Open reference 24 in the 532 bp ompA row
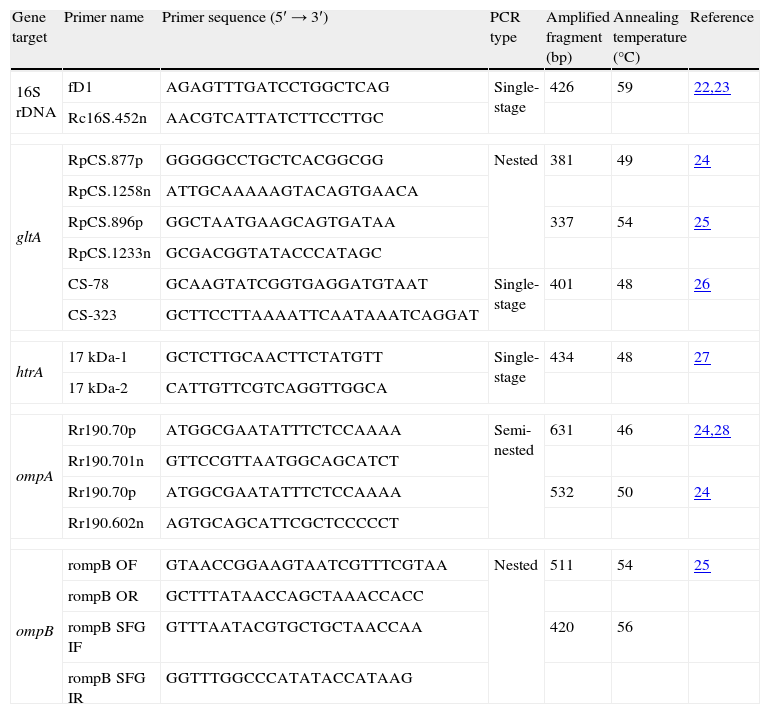 coord(701,492)
